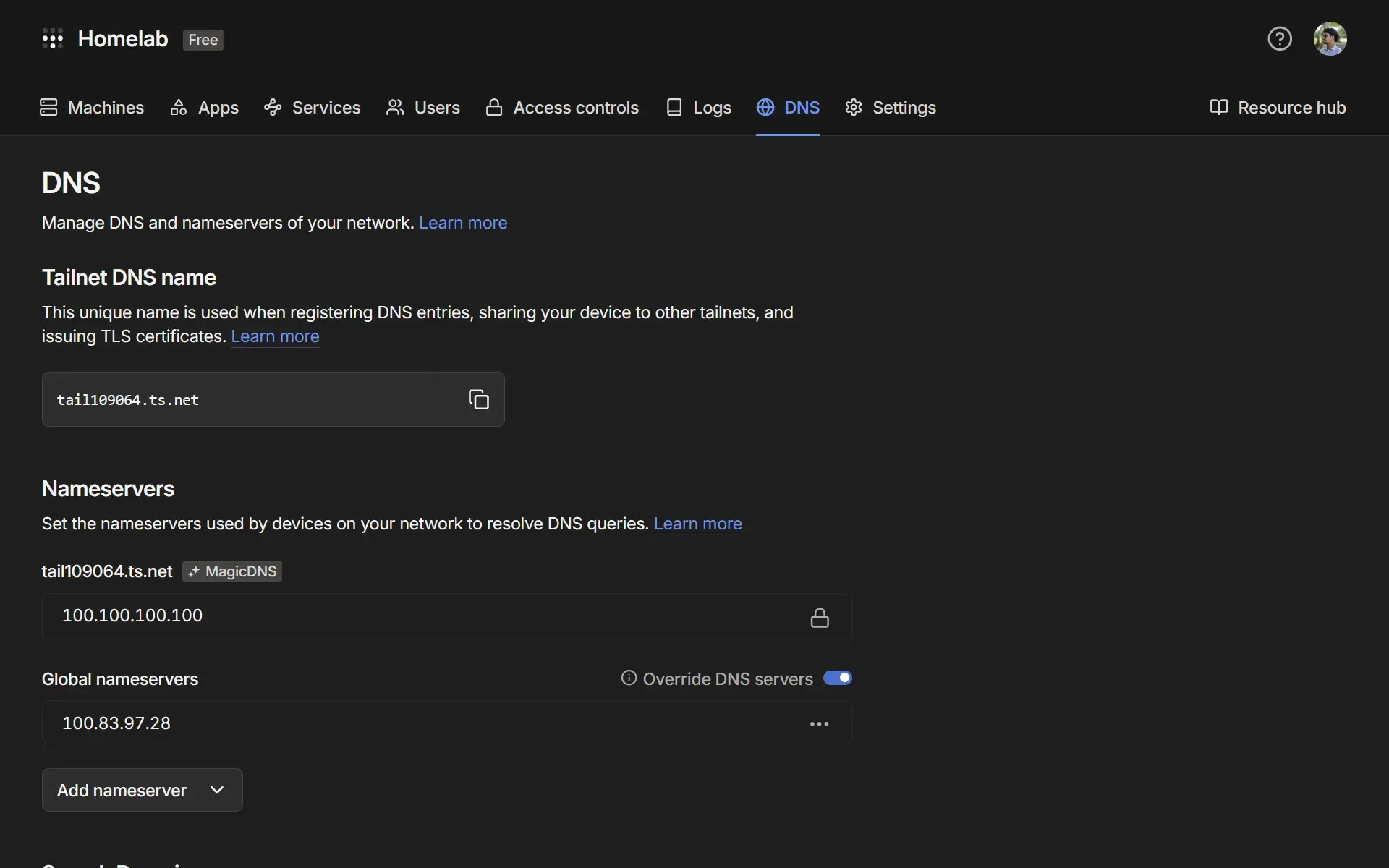The height and width of the screenshot is (868, 1389).
Task: Disable the Override DNS servers toggle
Action: click(837, 678)
